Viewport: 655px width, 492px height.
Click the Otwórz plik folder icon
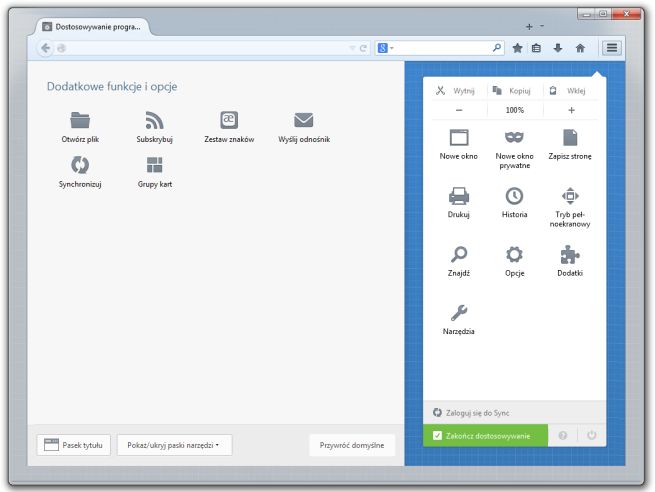click(80, 120)
